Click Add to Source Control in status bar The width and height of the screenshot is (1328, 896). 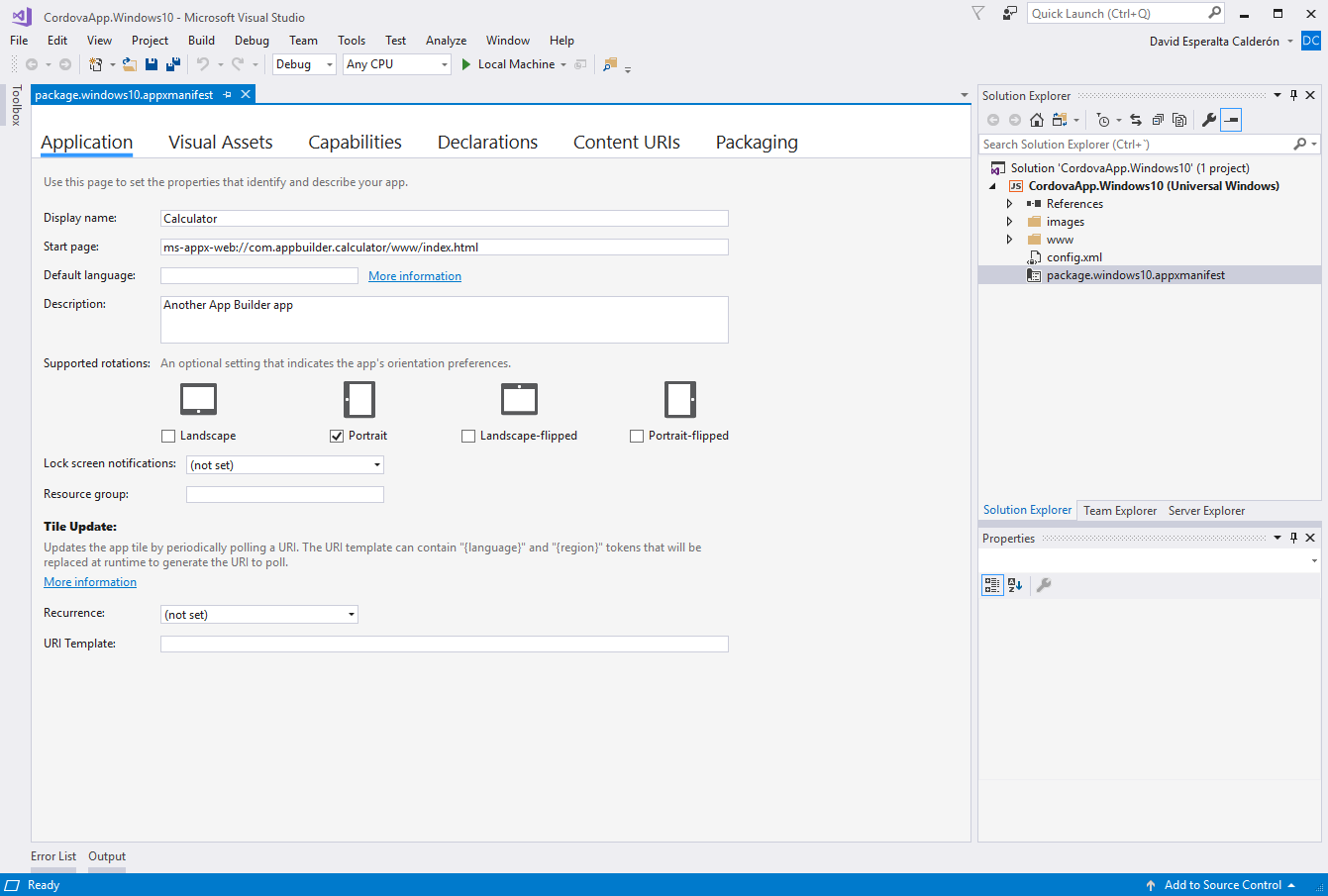click(1222, 885)
